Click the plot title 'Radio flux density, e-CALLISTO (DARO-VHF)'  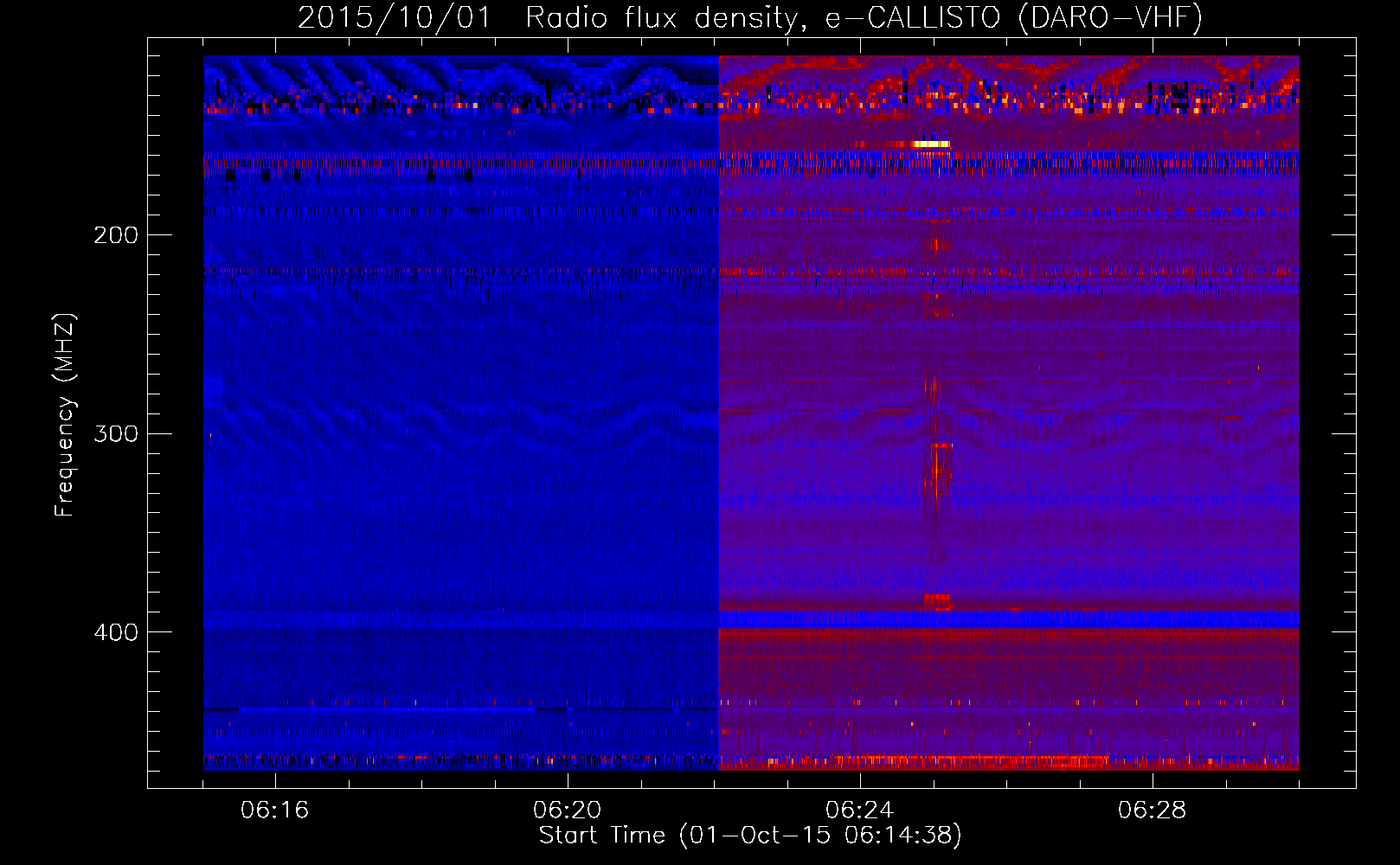[864, 17]
